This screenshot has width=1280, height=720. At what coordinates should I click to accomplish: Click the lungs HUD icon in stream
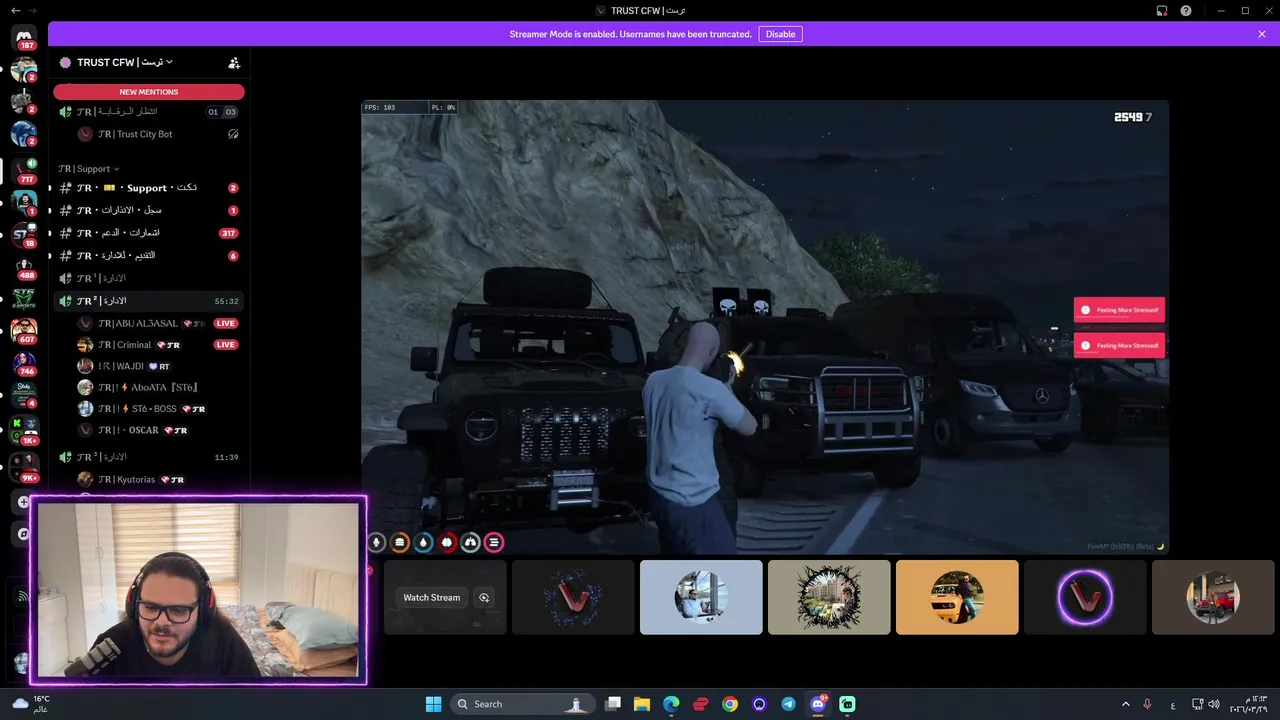470,542
